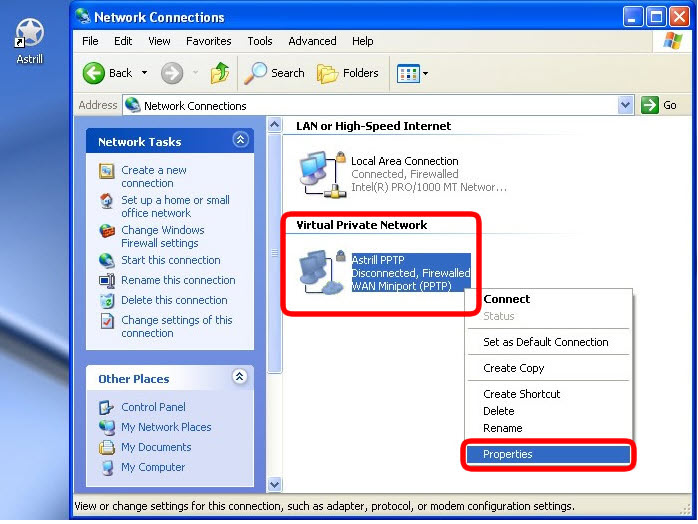698x524 pixels.
Task: Click the green Back arrow button
Action: click(93, 73)
